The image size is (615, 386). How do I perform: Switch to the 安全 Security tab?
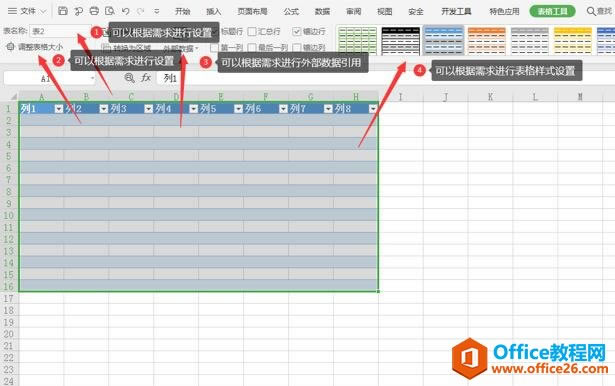416,11
